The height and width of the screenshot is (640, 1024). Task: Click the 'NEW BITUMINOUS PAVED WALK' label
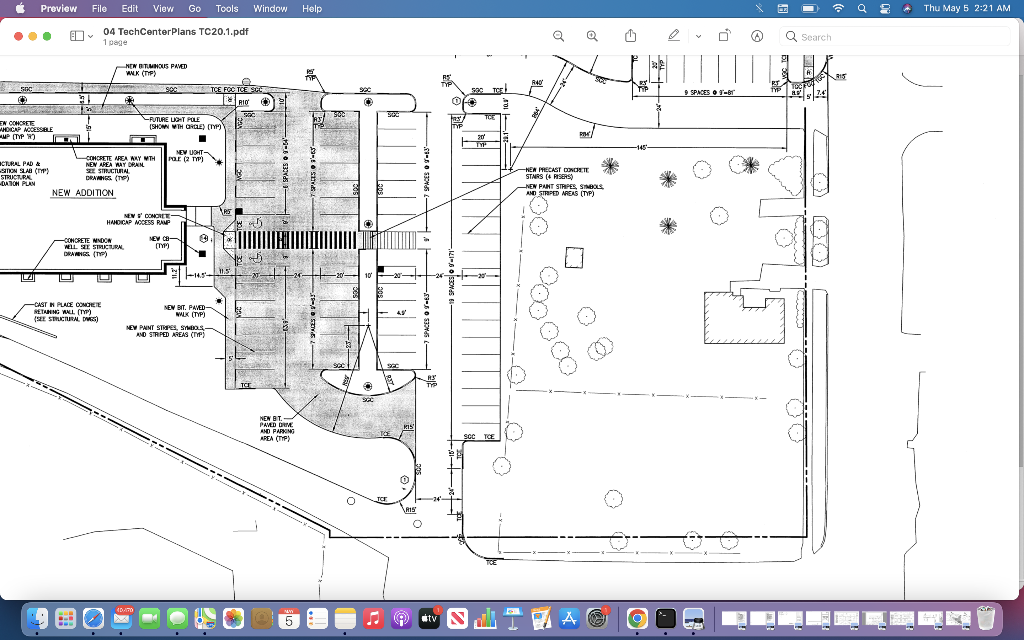(156, 69)
